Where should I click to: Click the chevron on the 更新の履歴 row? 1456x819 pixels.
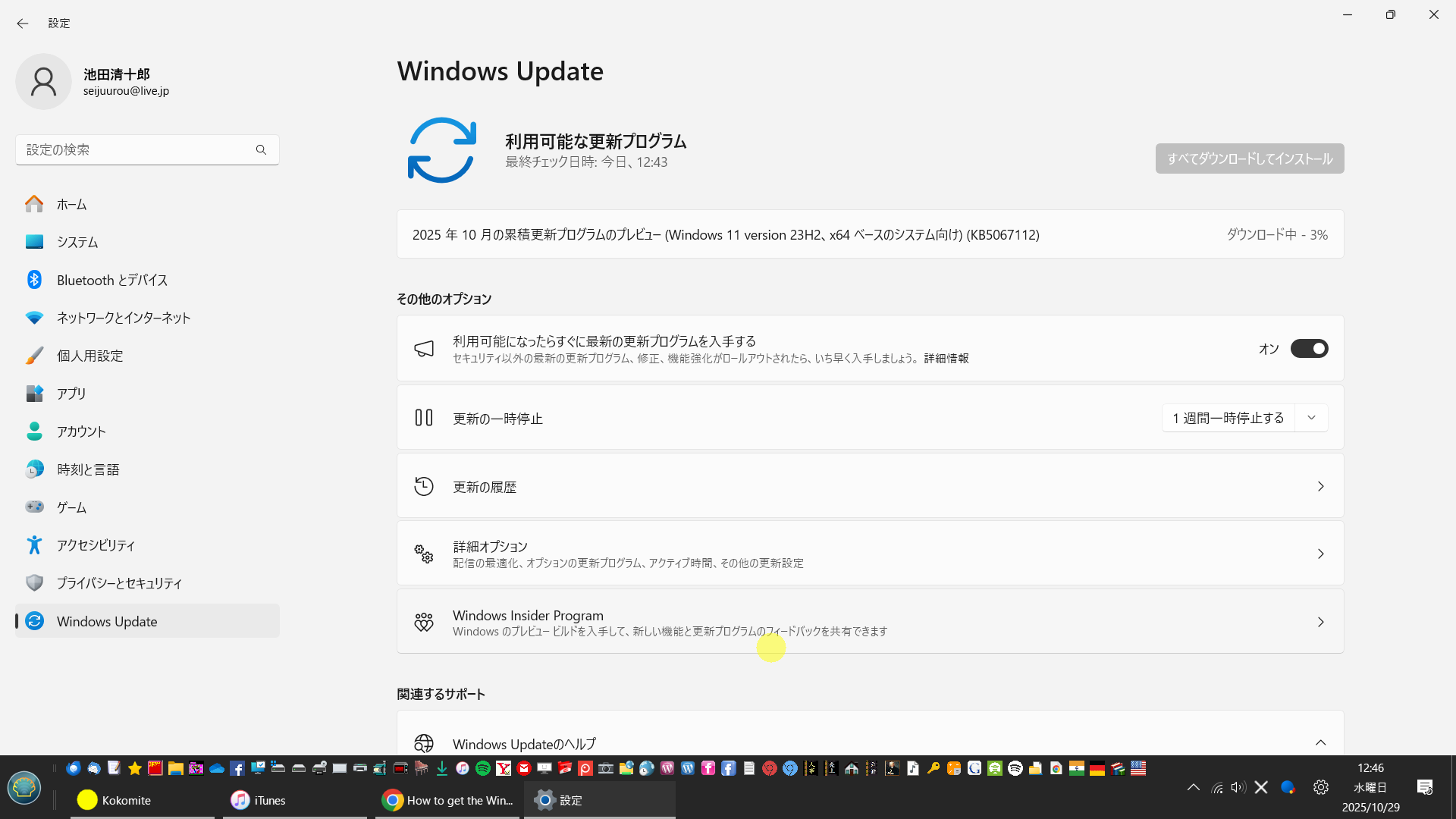(1320, 486)
